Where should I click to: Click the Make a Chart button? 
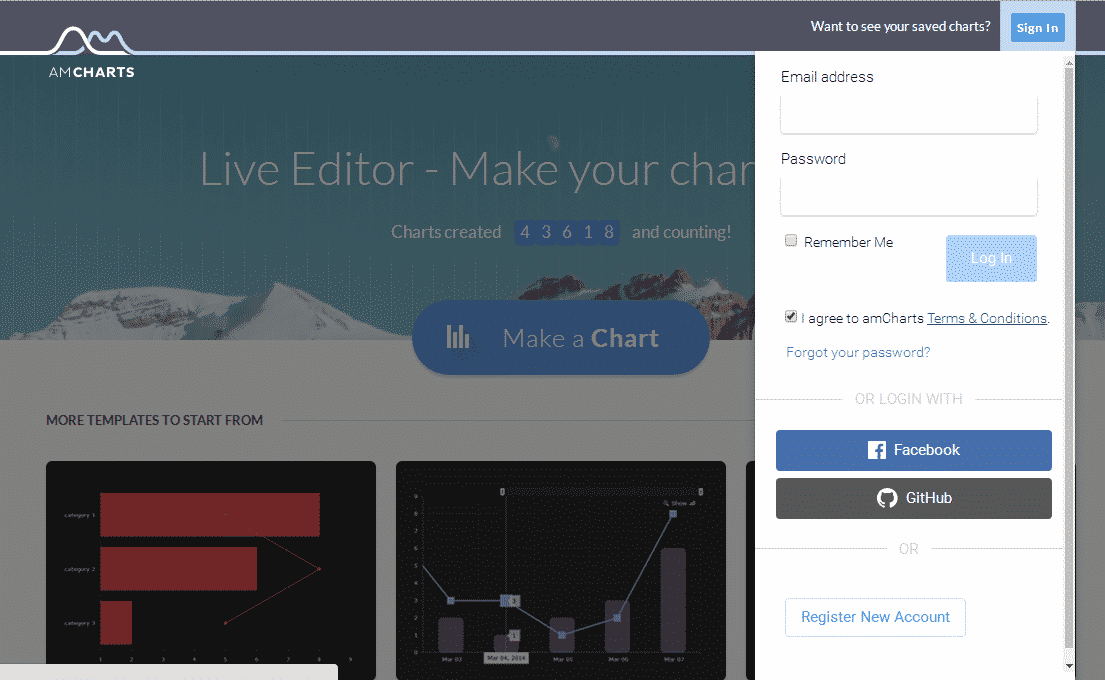(560, 338)
